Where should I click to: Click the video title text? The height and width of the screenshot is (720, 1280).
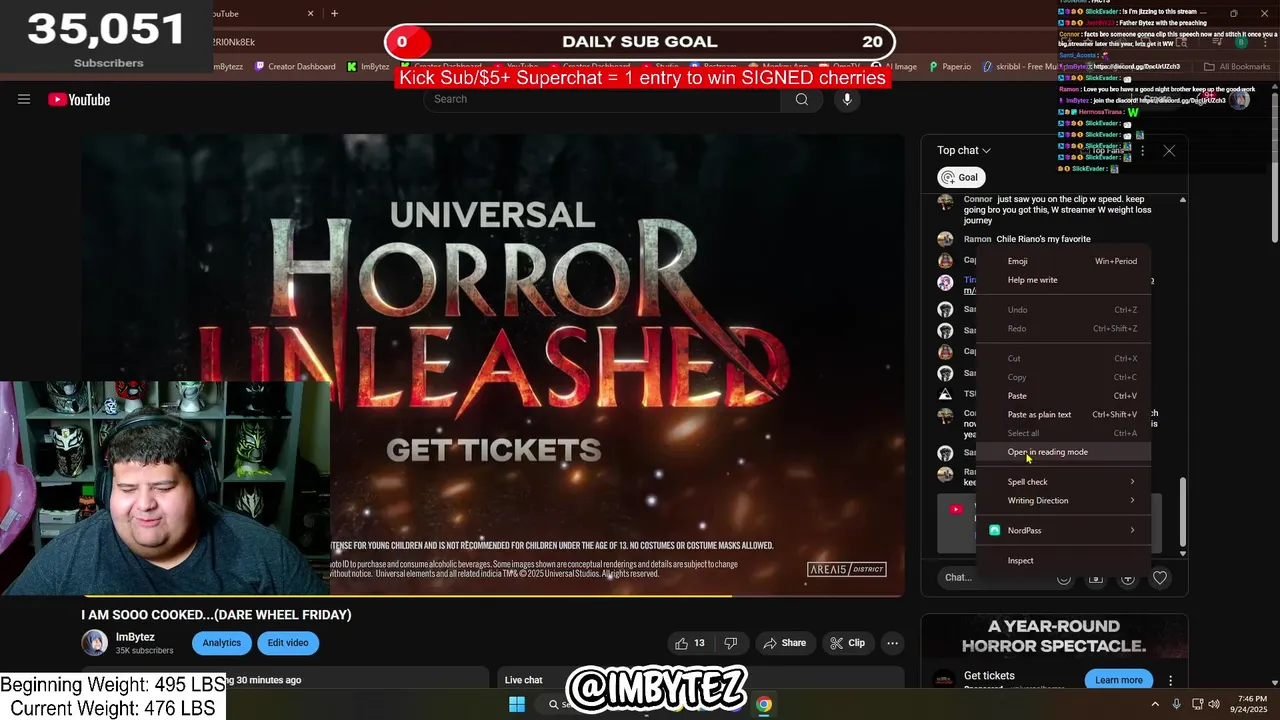216,614
